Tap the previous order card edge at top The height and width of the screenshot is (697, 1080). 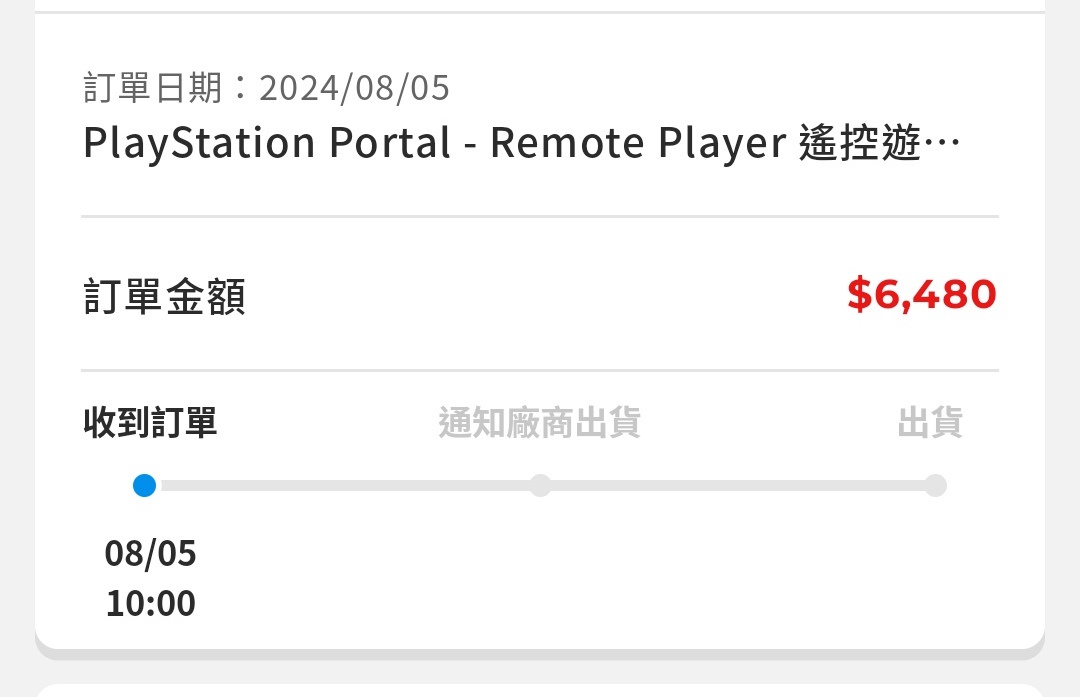coord(540,5)
